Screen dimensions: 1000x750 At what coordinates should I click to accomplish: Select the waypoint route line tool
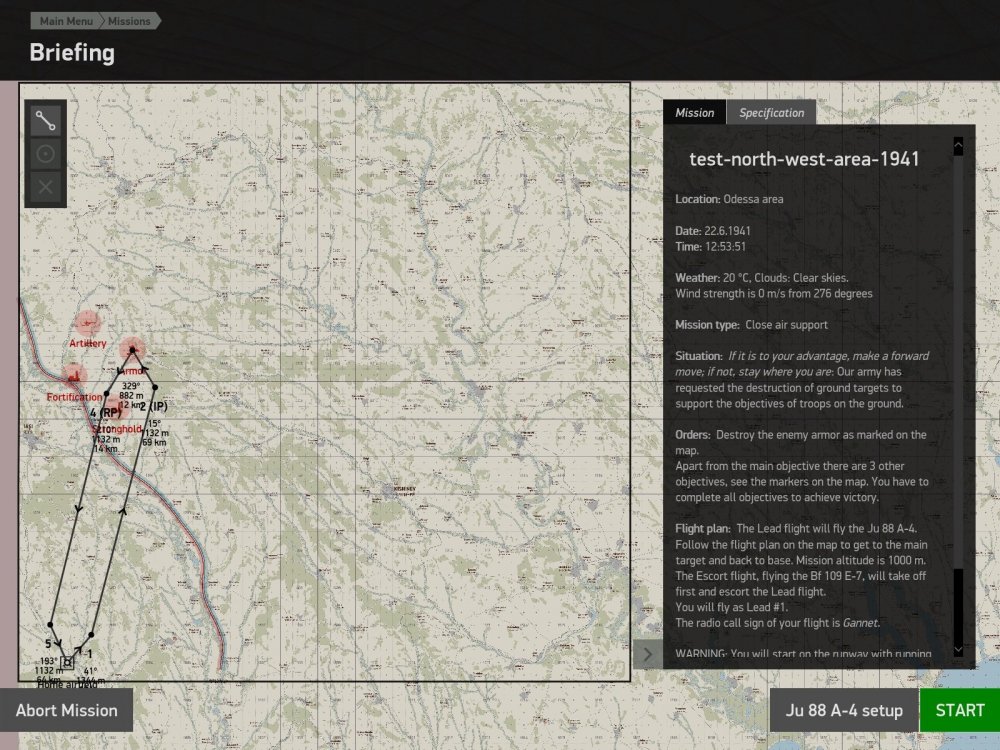46,122
